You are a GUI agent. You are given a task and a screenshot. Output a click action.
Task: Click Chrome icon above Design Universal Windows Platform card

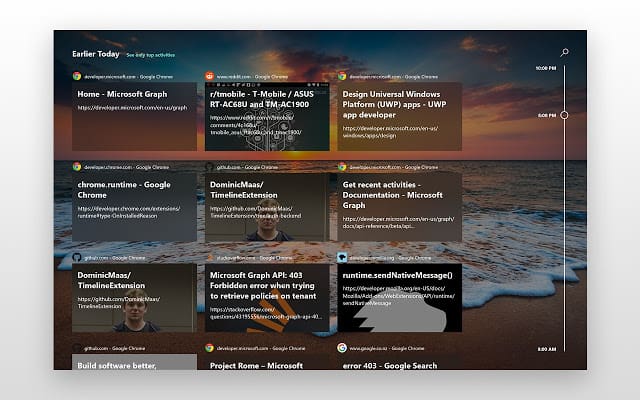click(342, 76)
